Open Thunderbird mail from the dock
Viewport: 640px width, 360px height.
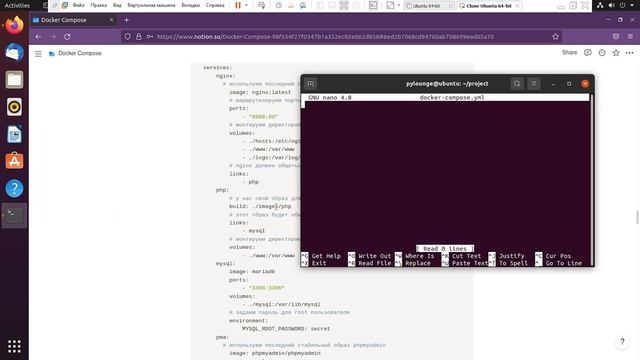(14, 52)
